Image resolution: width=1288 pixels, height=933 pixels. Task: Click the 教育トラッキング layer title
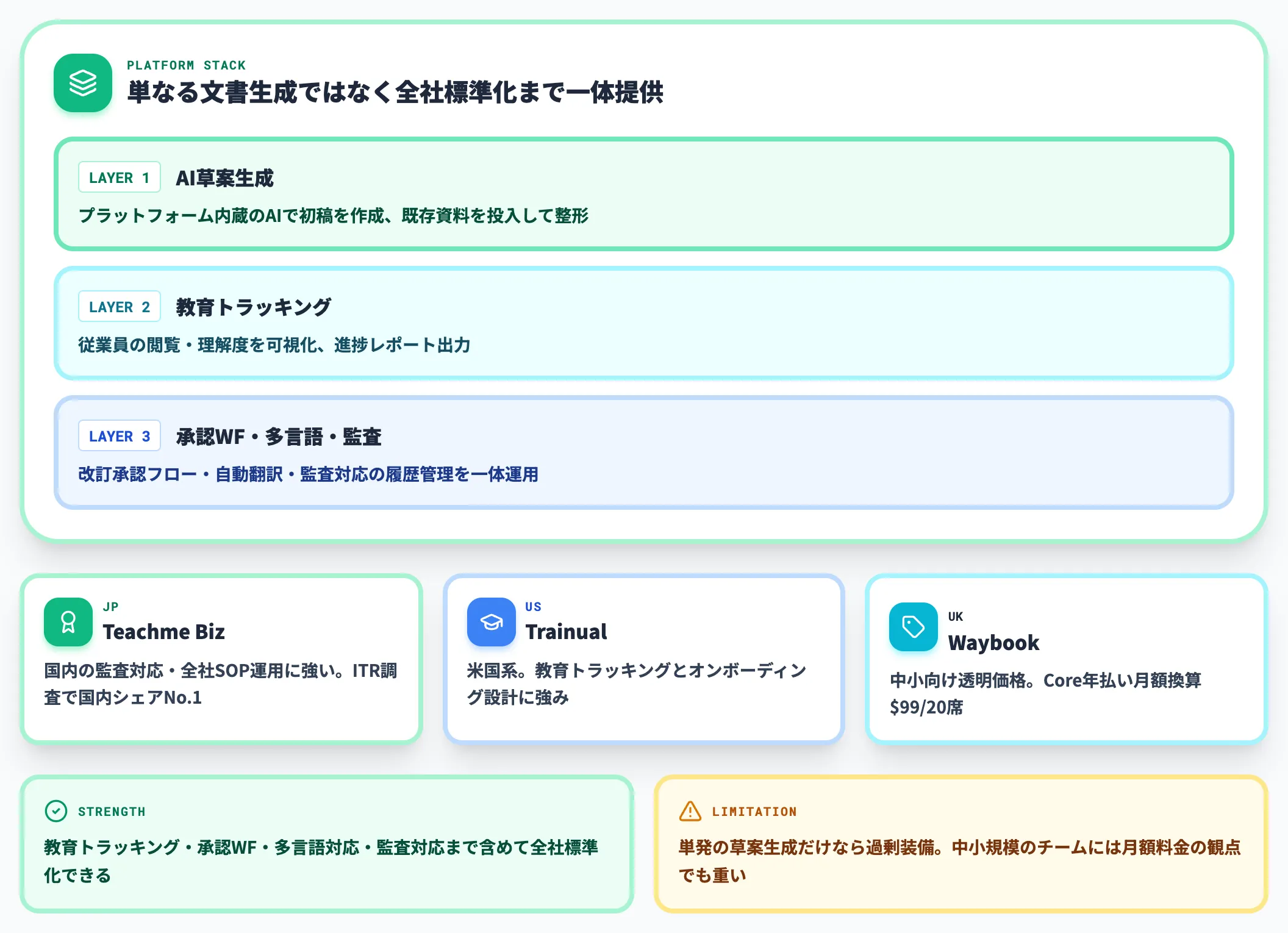pos(253,307)
